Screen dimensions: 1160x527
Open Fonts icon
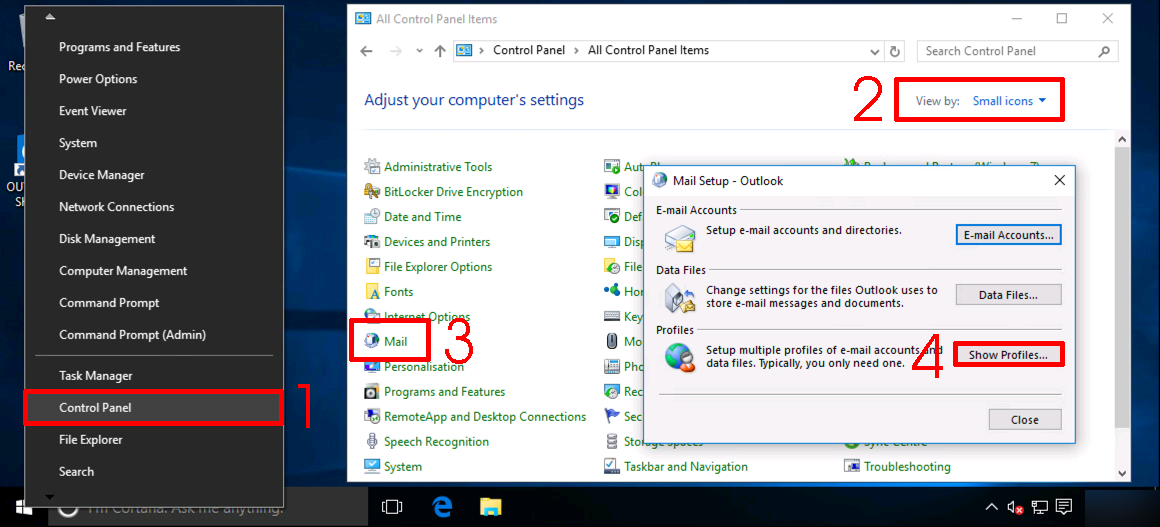(x=372, y=292)
